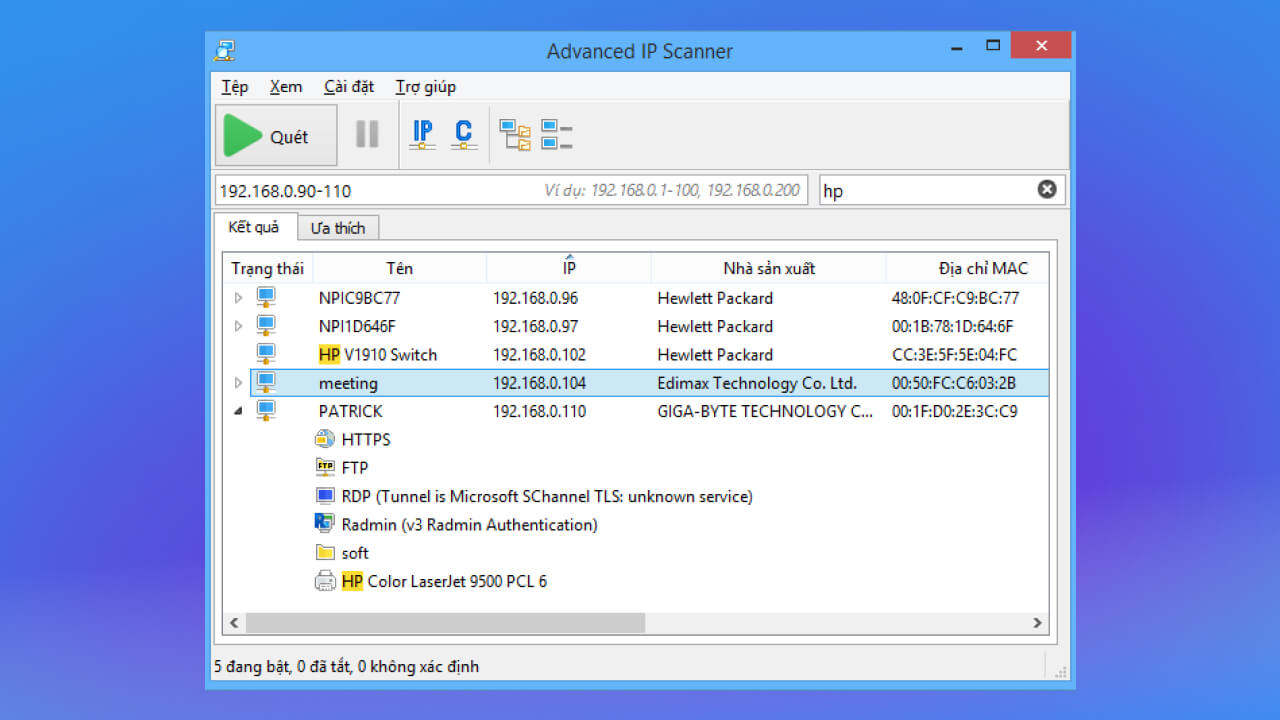Click the computer icon of NPIC9BC77
This screenshot has width=1280, height=720.
(266, 297)
